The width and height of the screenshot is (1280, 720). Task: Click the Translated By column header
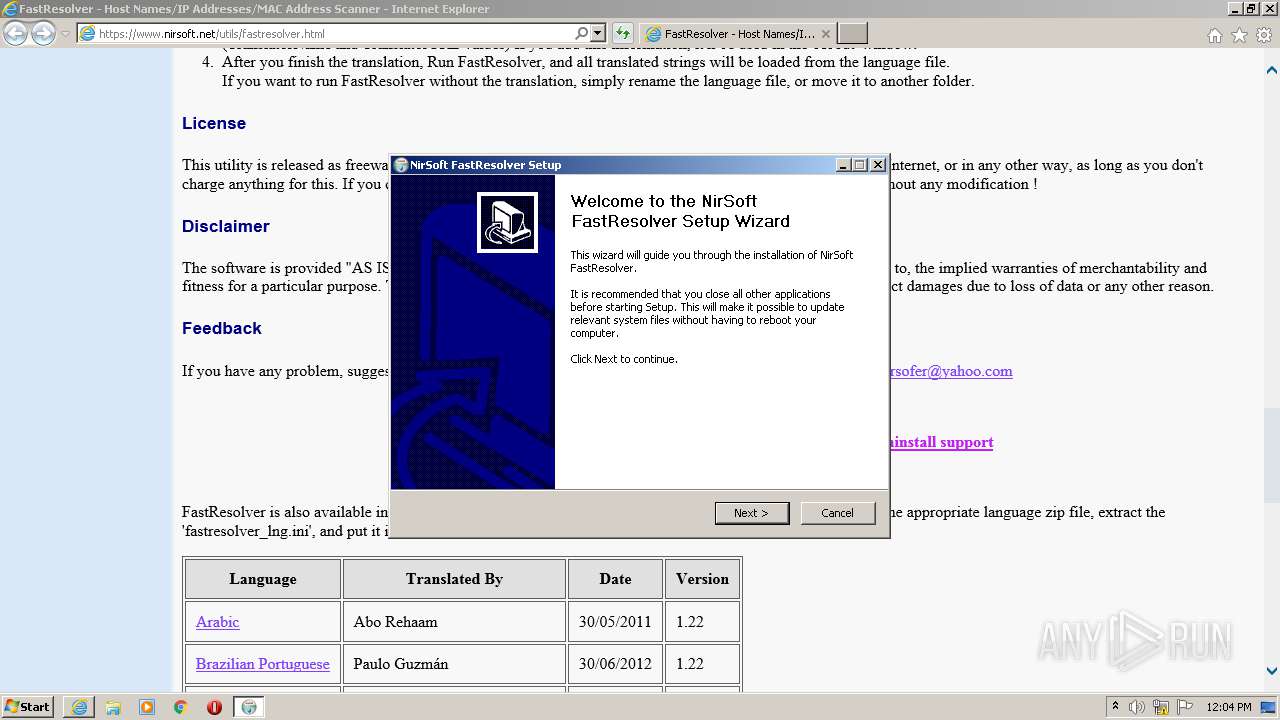454,579
